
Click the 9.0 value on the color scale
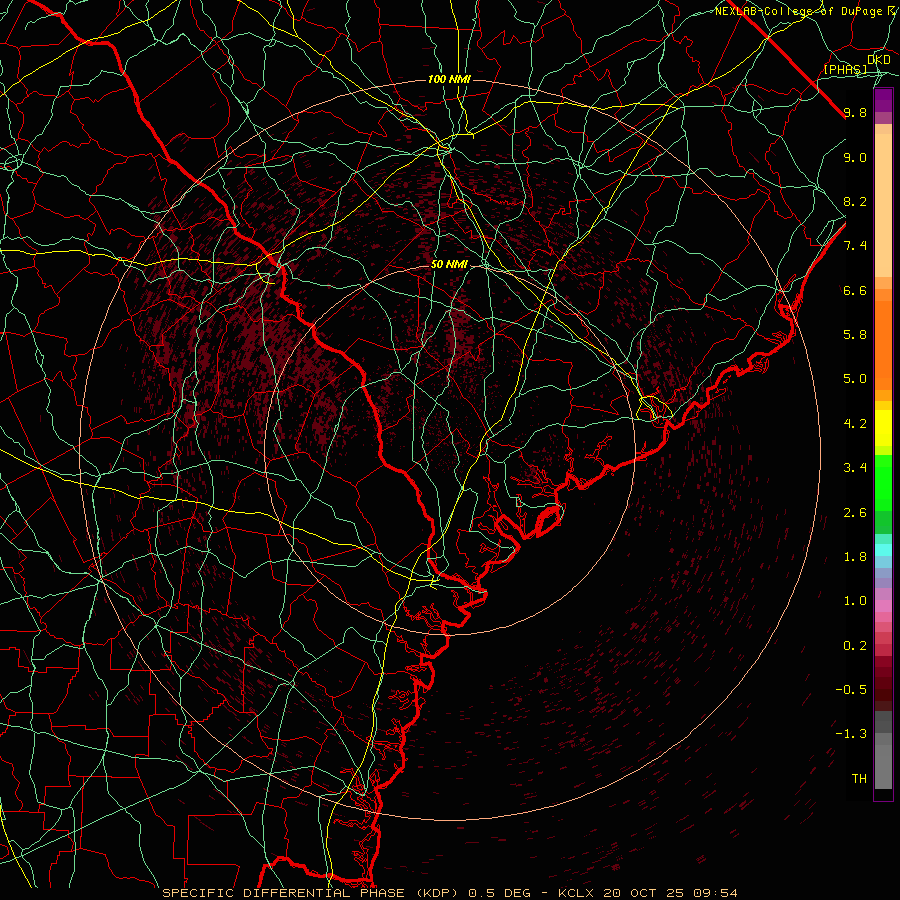(855, 157)
